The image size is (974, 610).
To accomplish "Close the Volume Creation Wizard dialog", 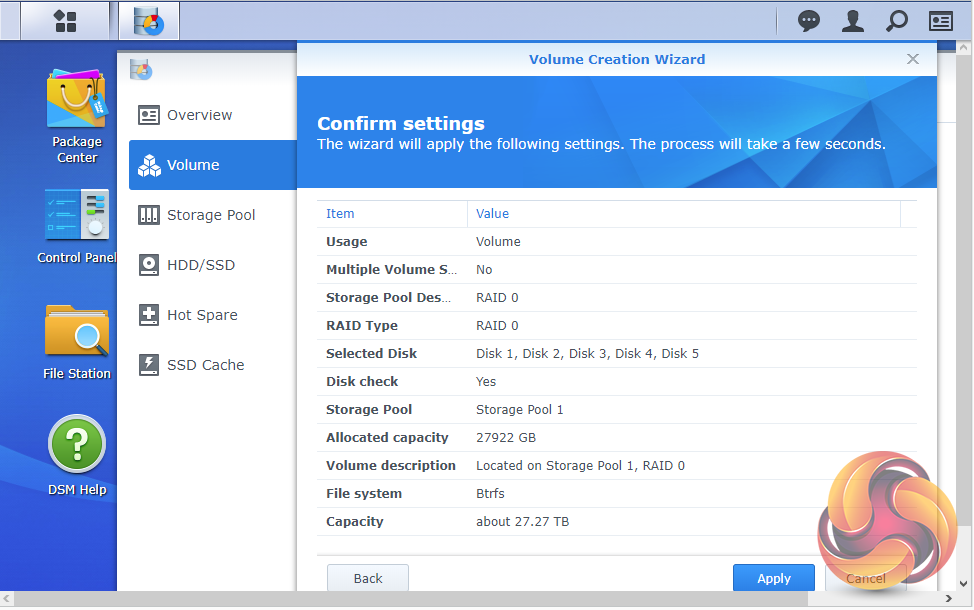I will 912,59.
